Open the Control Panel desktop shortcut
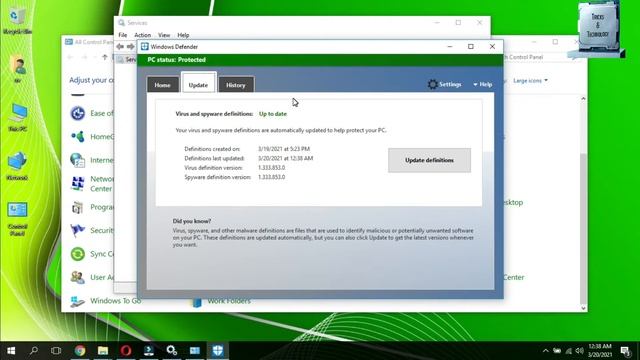Viewport: 640px width, 360px height. coord(18,219)
